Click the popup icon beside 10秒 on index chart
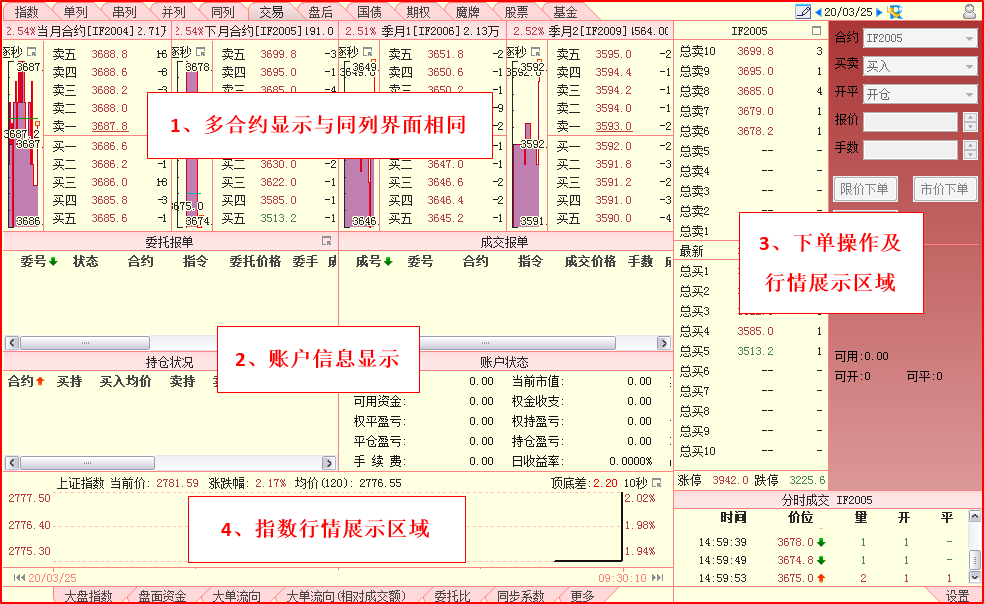 click(657, 483)
